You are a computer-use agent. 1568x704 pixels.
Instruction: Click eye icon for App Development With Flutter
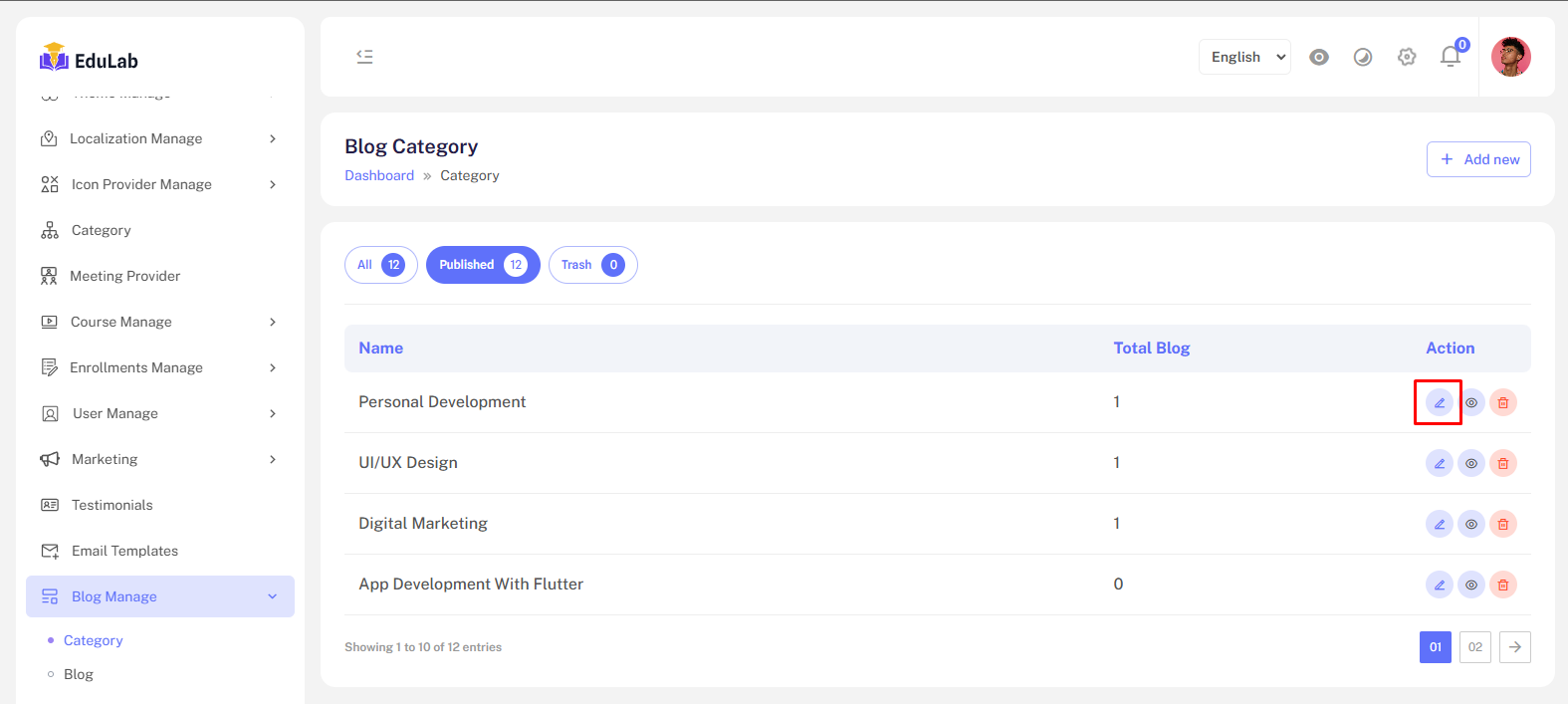[x=1470, y=585]
